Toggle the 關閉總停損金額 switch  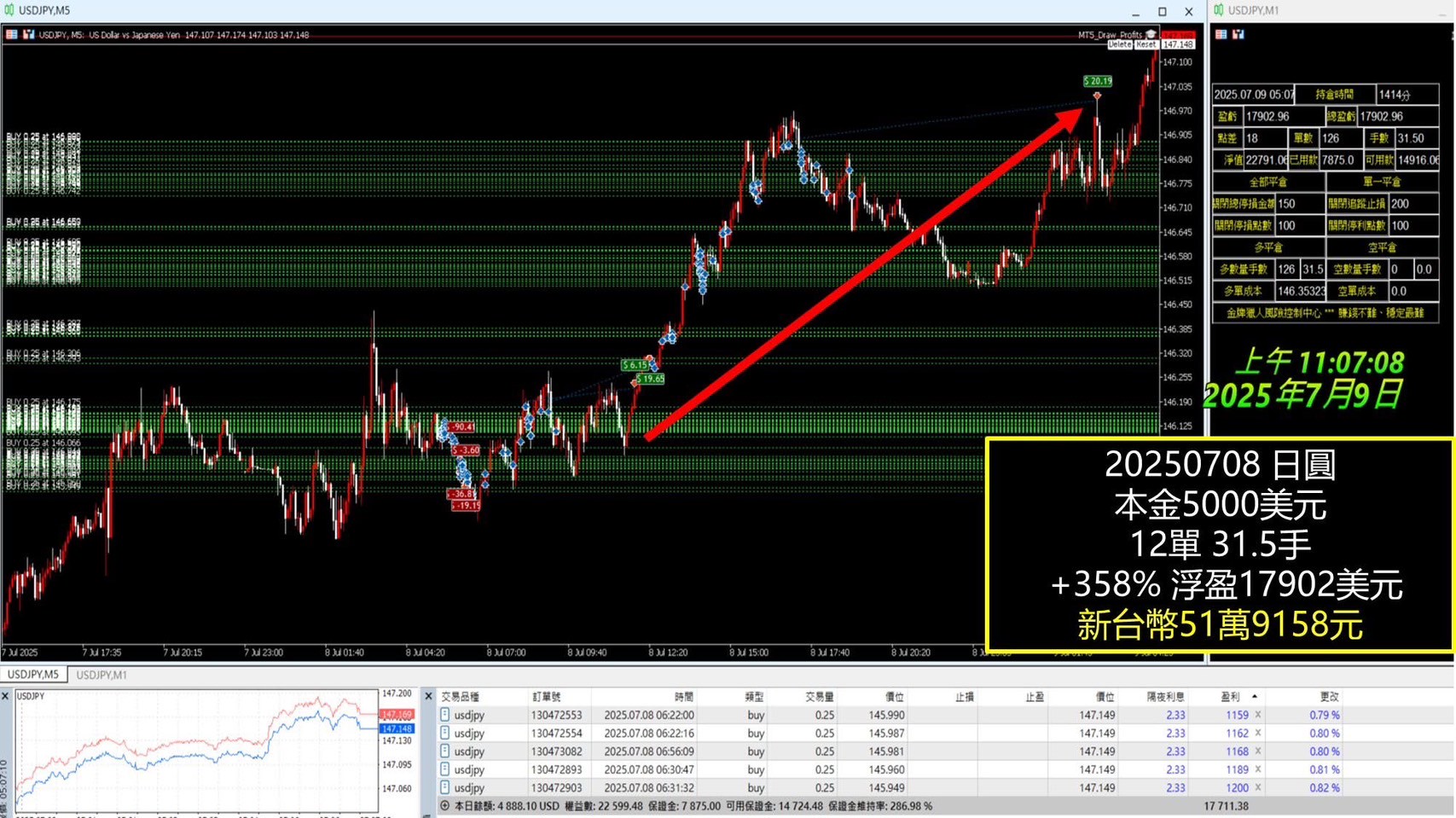[1244, 204]
